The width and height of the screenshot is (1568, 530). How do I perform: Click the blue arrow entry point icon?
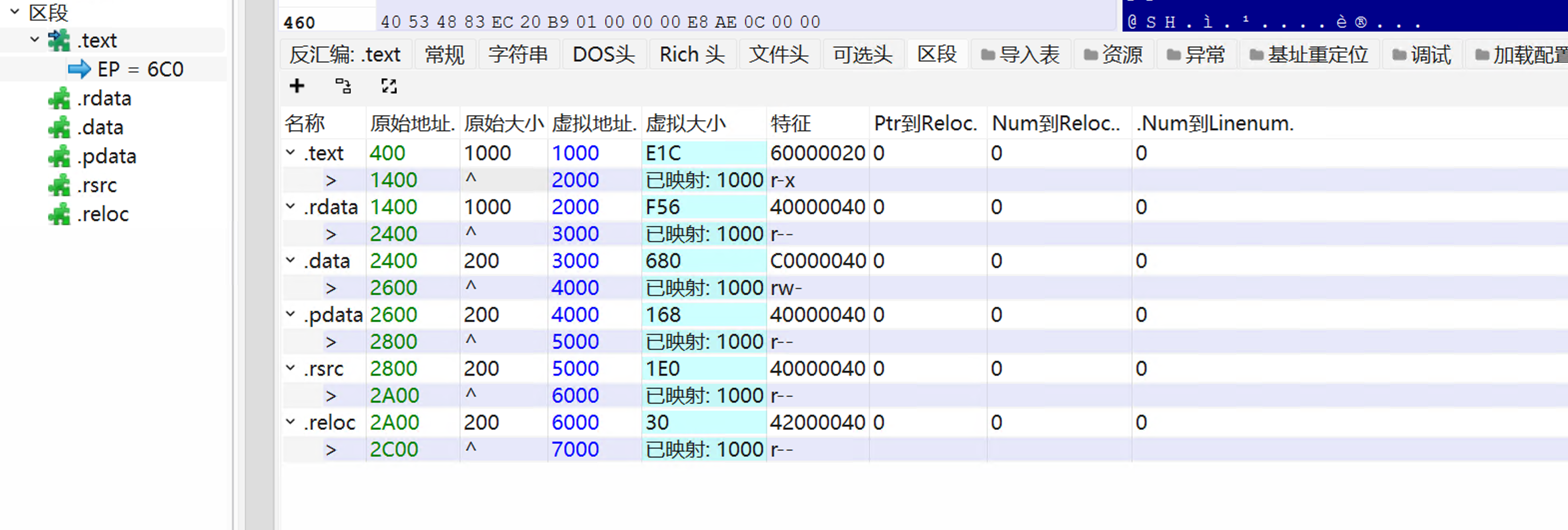coord(79,69)
